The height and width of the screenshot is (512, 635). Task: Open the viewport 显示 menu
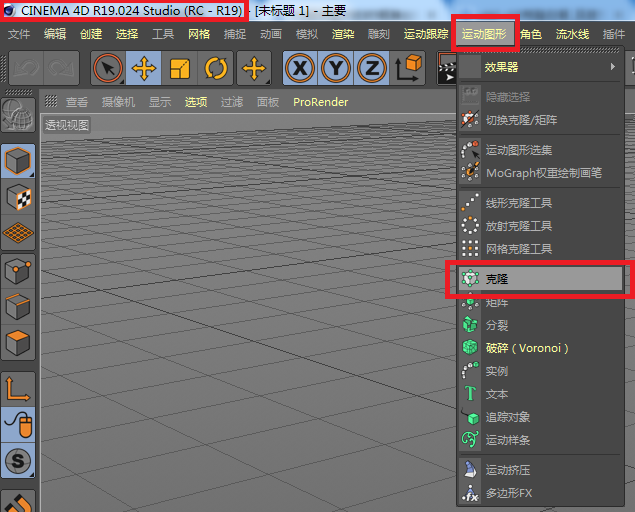(160, 102)
